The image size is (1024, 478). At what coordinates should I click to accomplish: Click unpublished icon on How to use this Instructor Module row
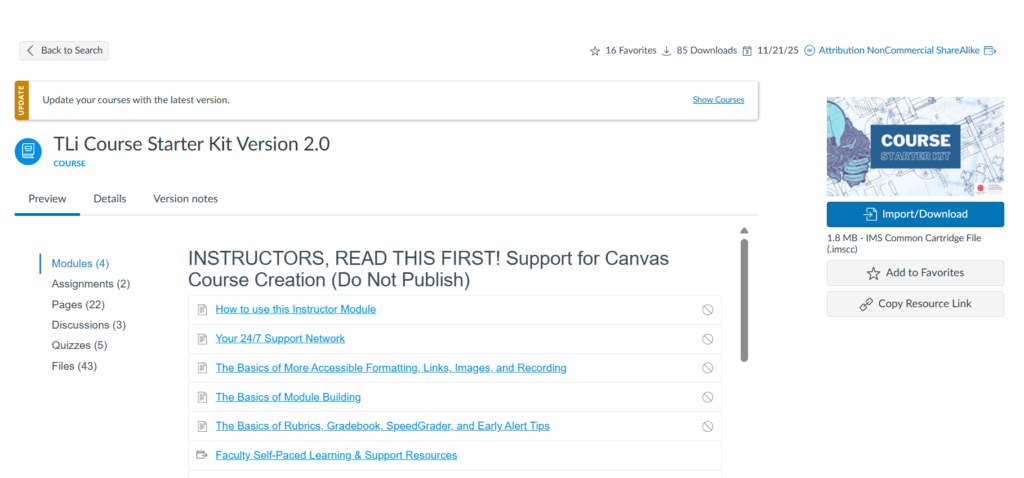point(707,310)
